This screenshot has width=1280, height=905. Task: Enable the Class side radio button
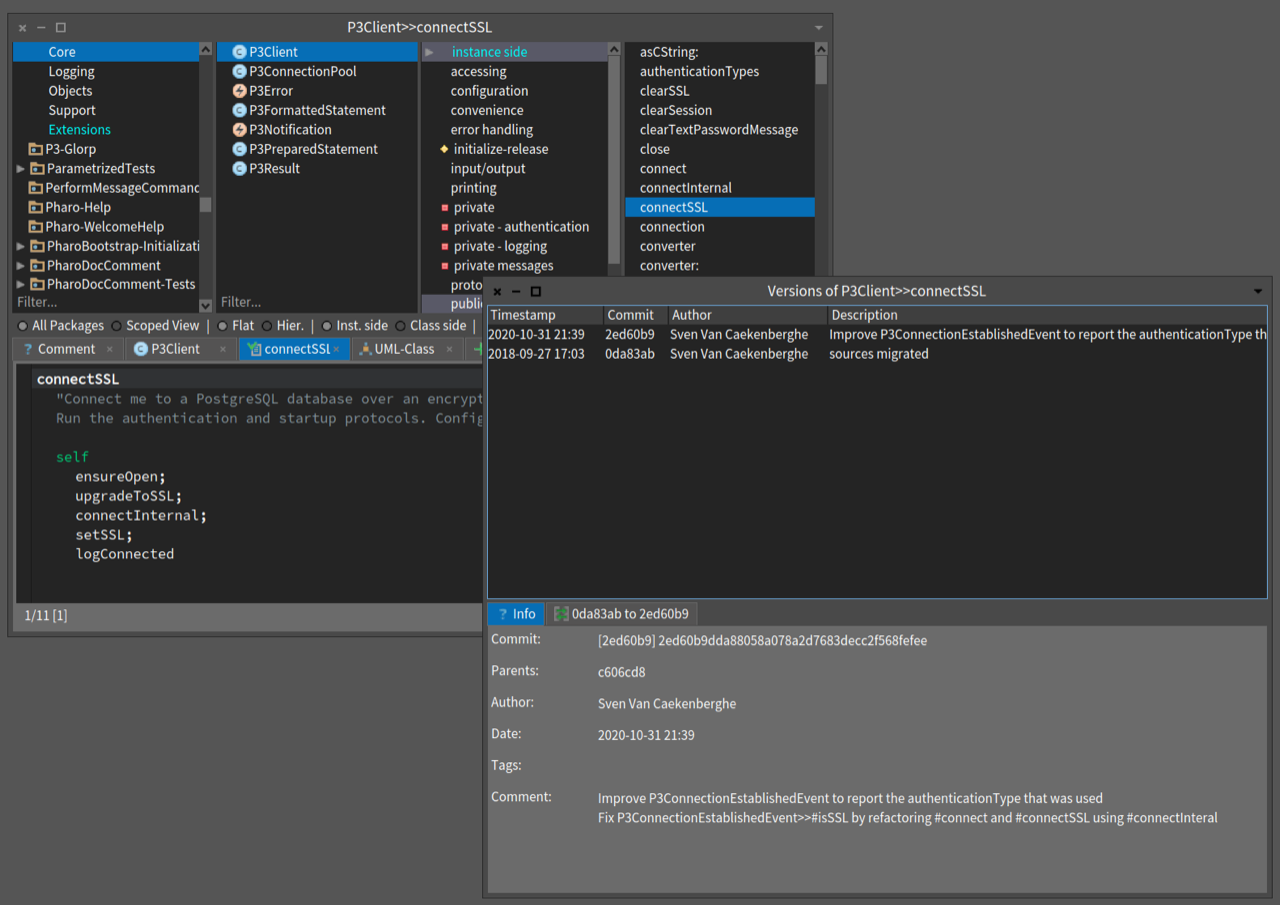[x=401, y=326]
